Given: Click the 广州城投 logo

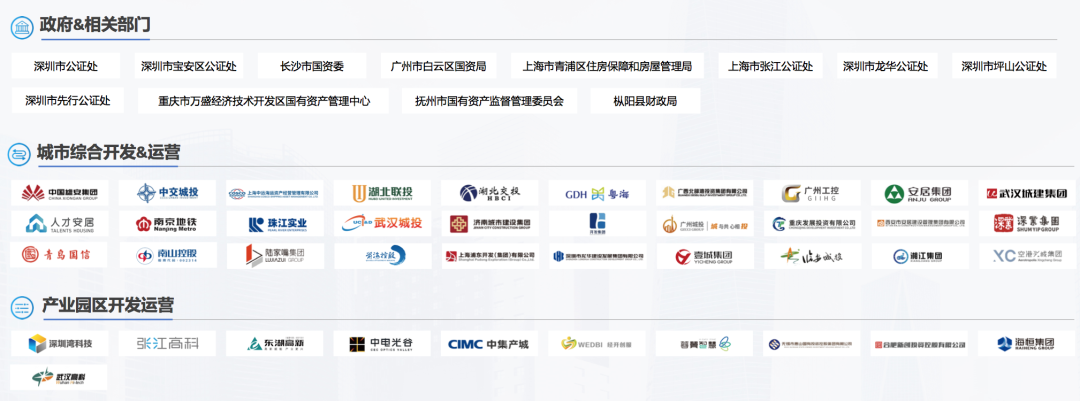Looking at the screenshot, I should (704, 224).
